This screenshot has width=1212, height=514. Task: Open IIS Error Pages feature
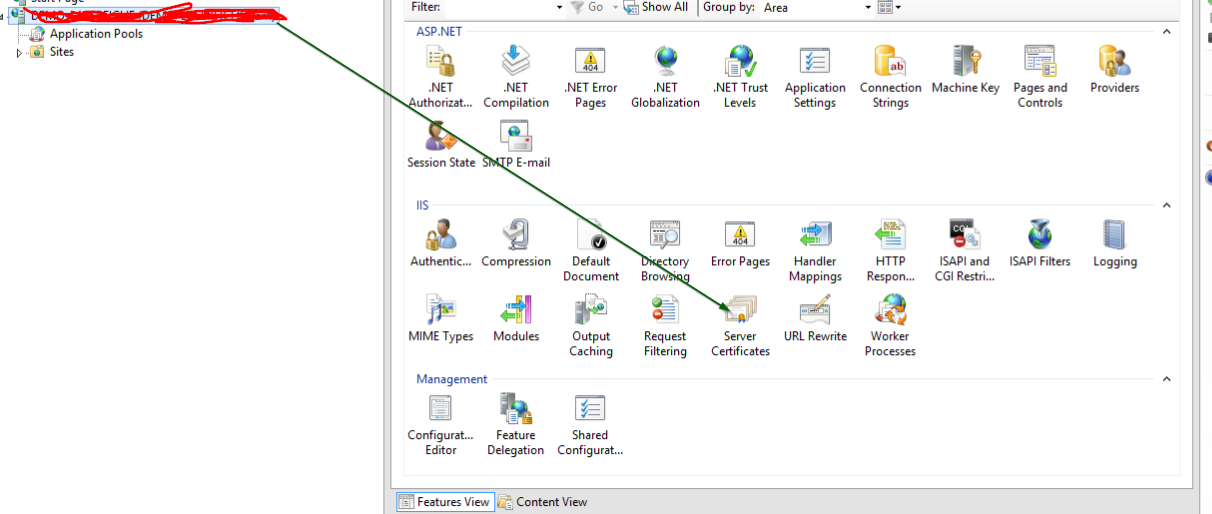pyautogui.click(x=740, y=244)
